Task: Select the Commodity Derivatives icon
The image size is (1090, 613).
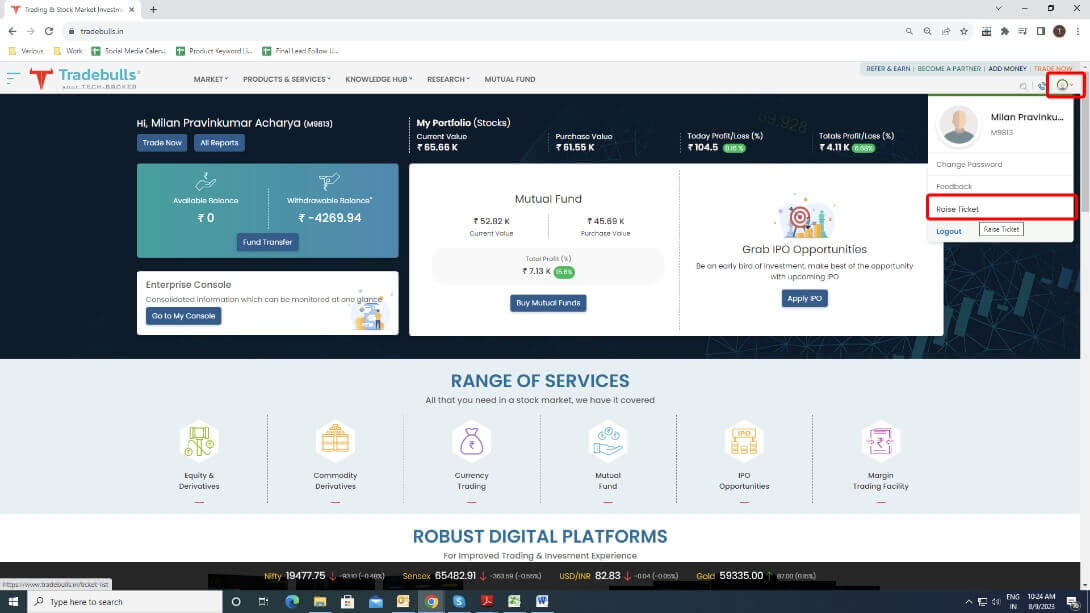Action: click(x=335, y=441)
